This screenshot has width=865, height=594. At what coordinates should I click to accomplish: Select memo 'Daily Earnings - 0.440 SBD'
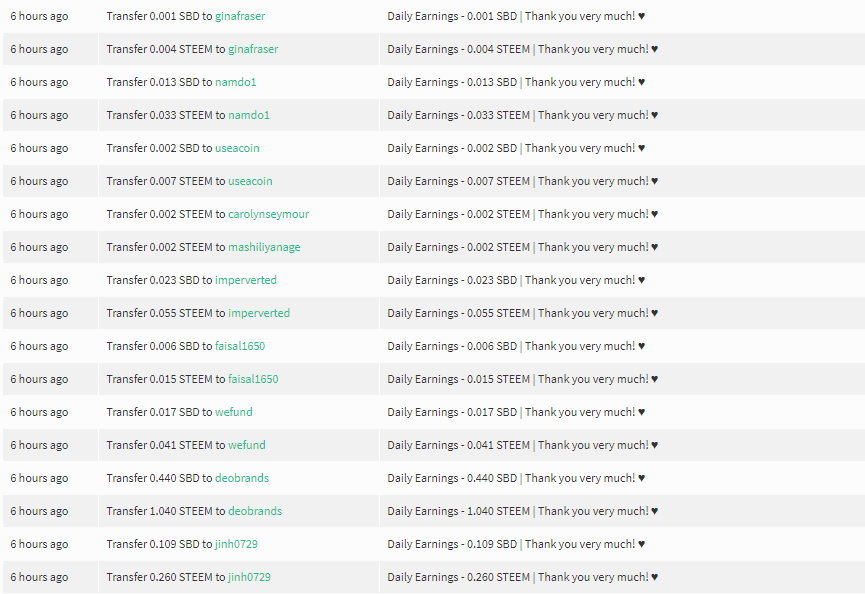pyautogui.click(x=452, y=478)
